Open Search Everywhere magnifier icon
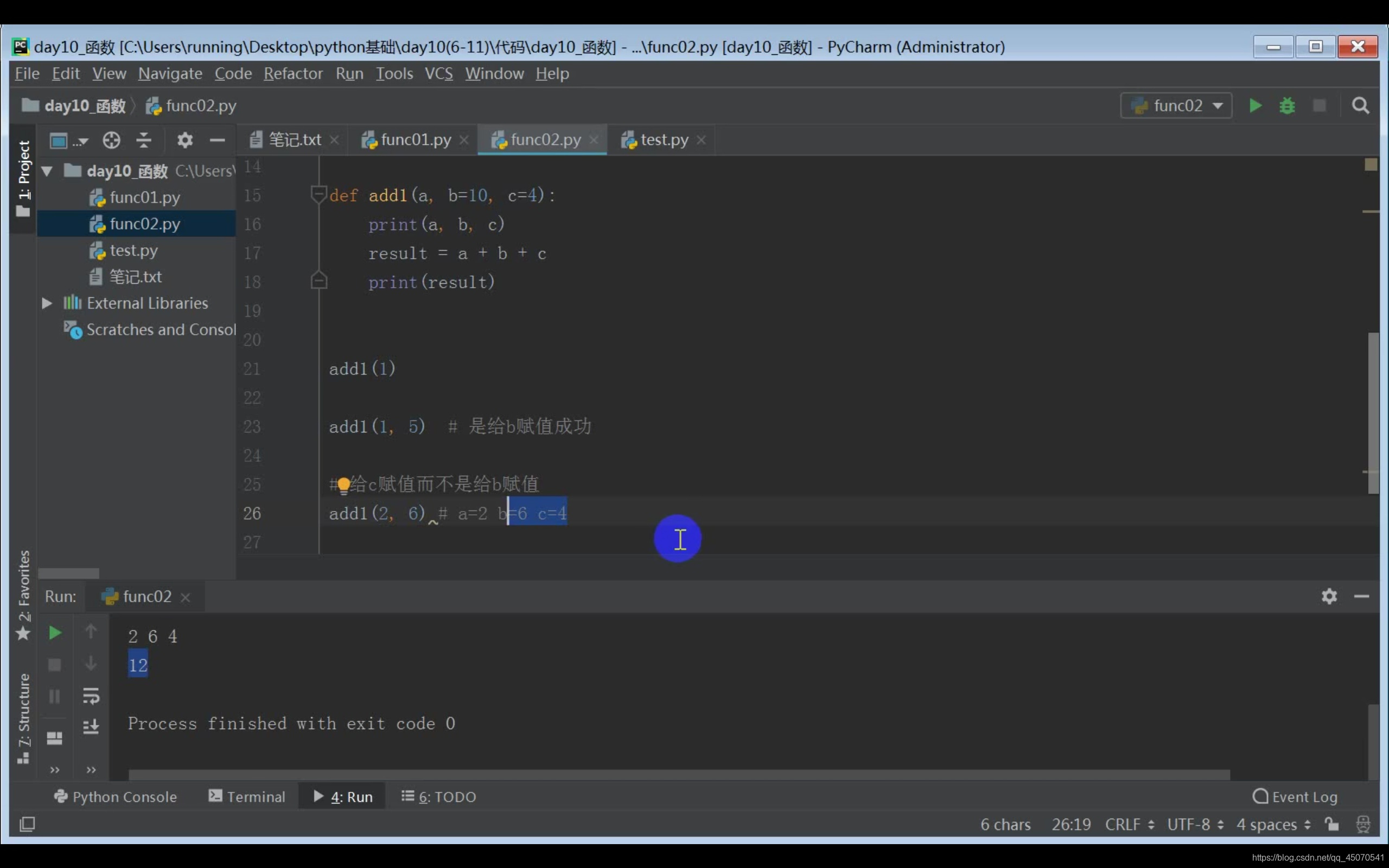The width and height of the screenshot is (1389, 868). (1360, 106)
